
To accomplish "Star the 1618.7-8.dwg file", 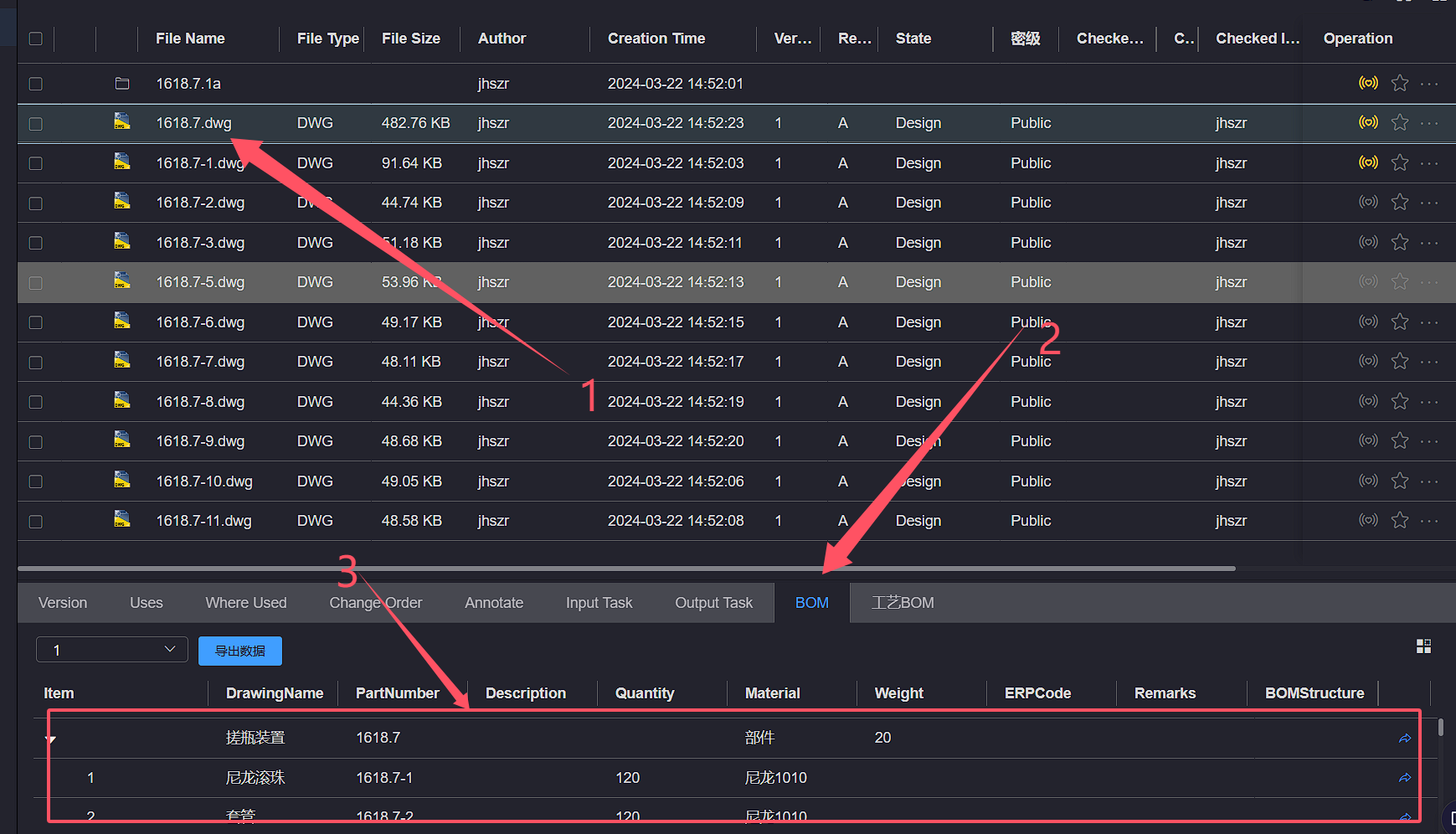I will (x=1400, y=401).
